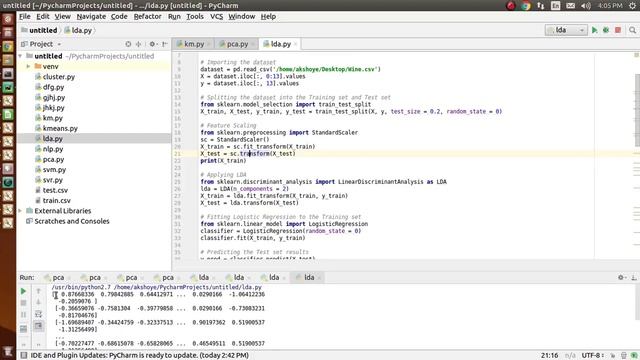
Task: Open the Edit menu
Action: click(42, 16)
